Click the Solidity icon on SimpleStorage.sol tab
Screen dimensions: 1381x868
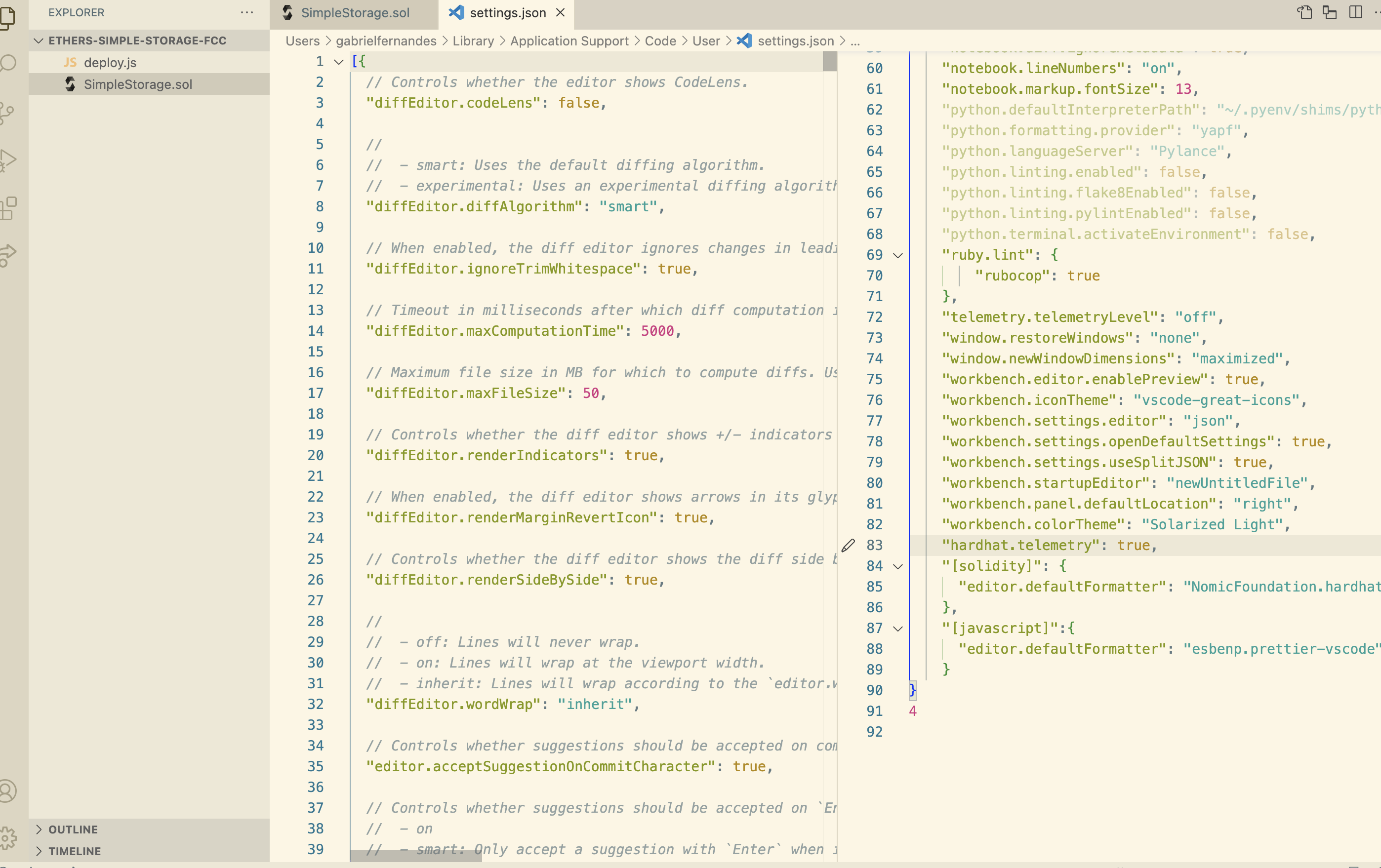(288, 12)
